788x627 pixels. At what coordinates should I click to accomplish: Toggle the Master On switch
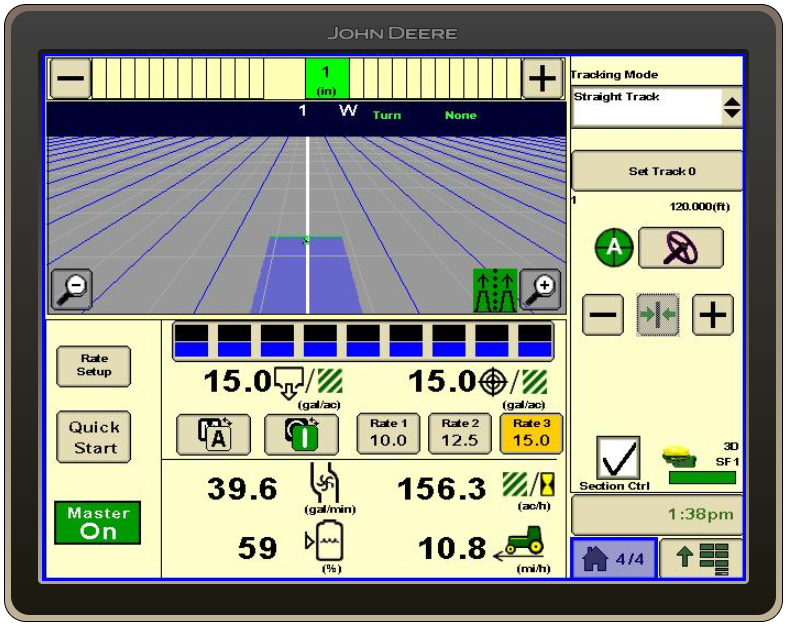pos(97,522)
